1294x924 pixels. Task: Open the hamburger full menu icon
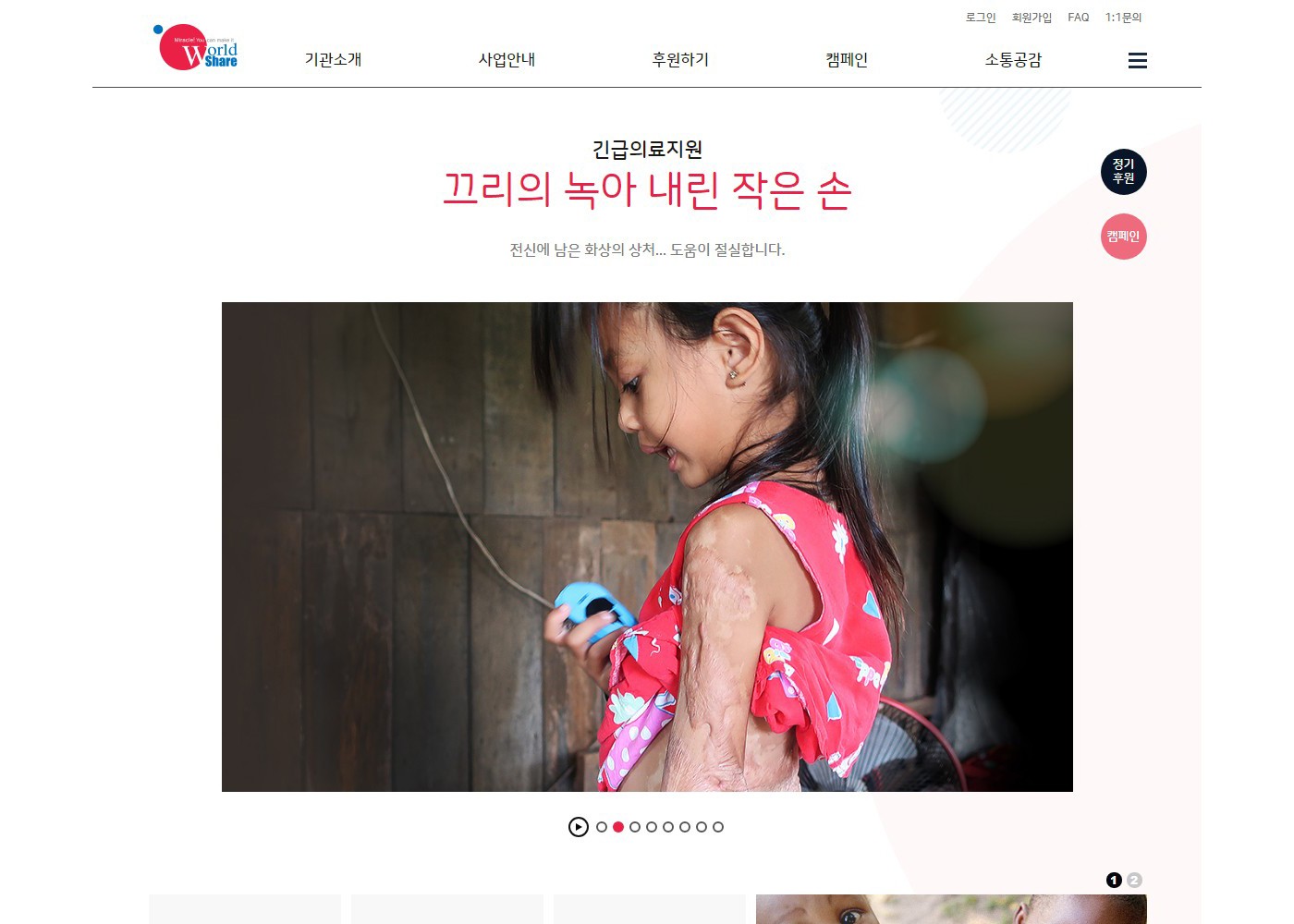click(x=1138, y=61)
